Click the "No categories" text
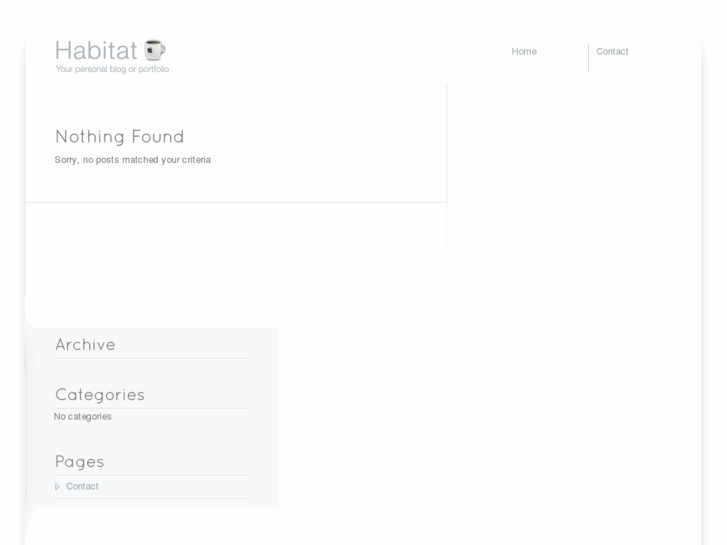Screen dimensions: 727x545 tap(83, 417)
